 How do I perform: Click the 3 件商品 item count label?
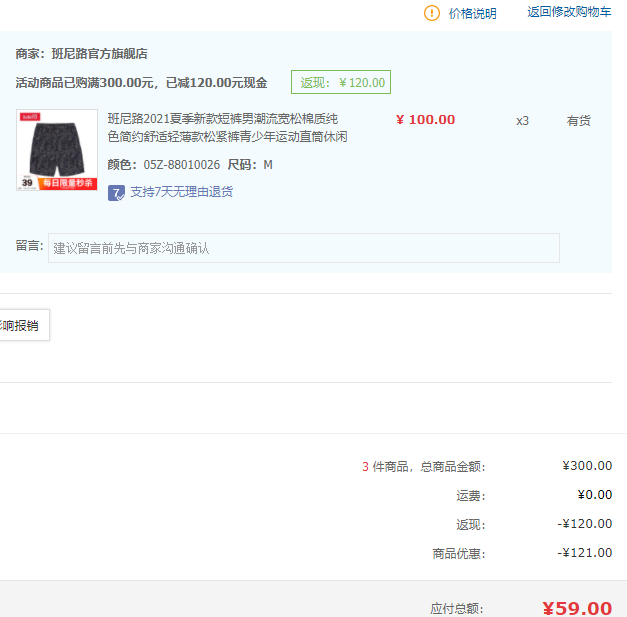385,467
